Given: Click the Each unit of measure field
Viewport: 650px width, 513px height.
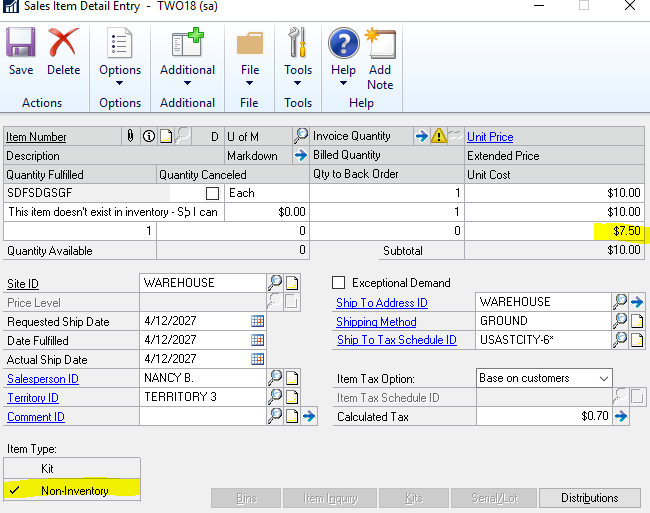Looking at the screenshot, I should coord(267,193).
